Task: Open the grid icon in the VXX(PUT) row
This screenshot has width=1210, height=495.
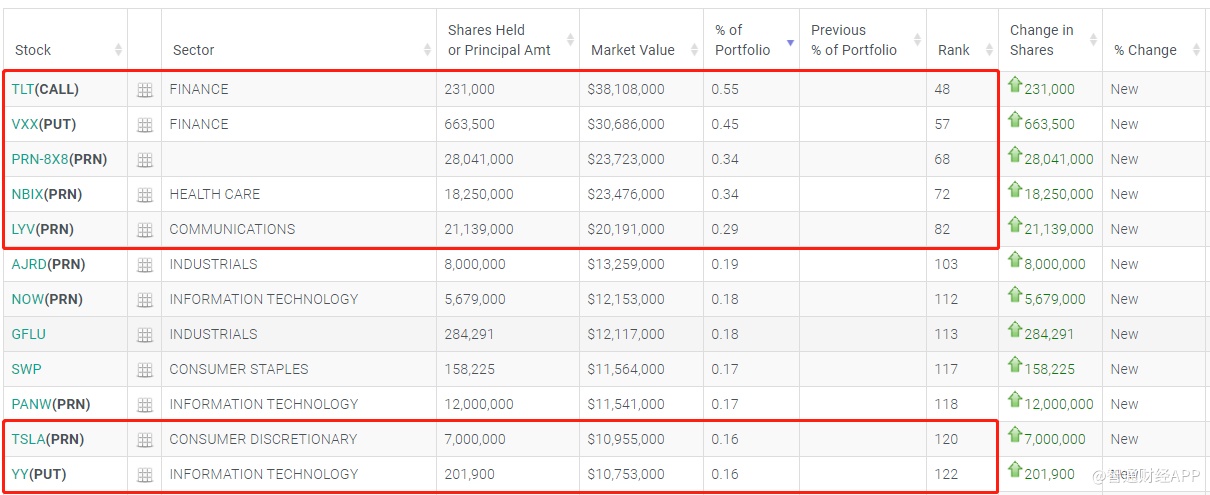Action: 145,125
